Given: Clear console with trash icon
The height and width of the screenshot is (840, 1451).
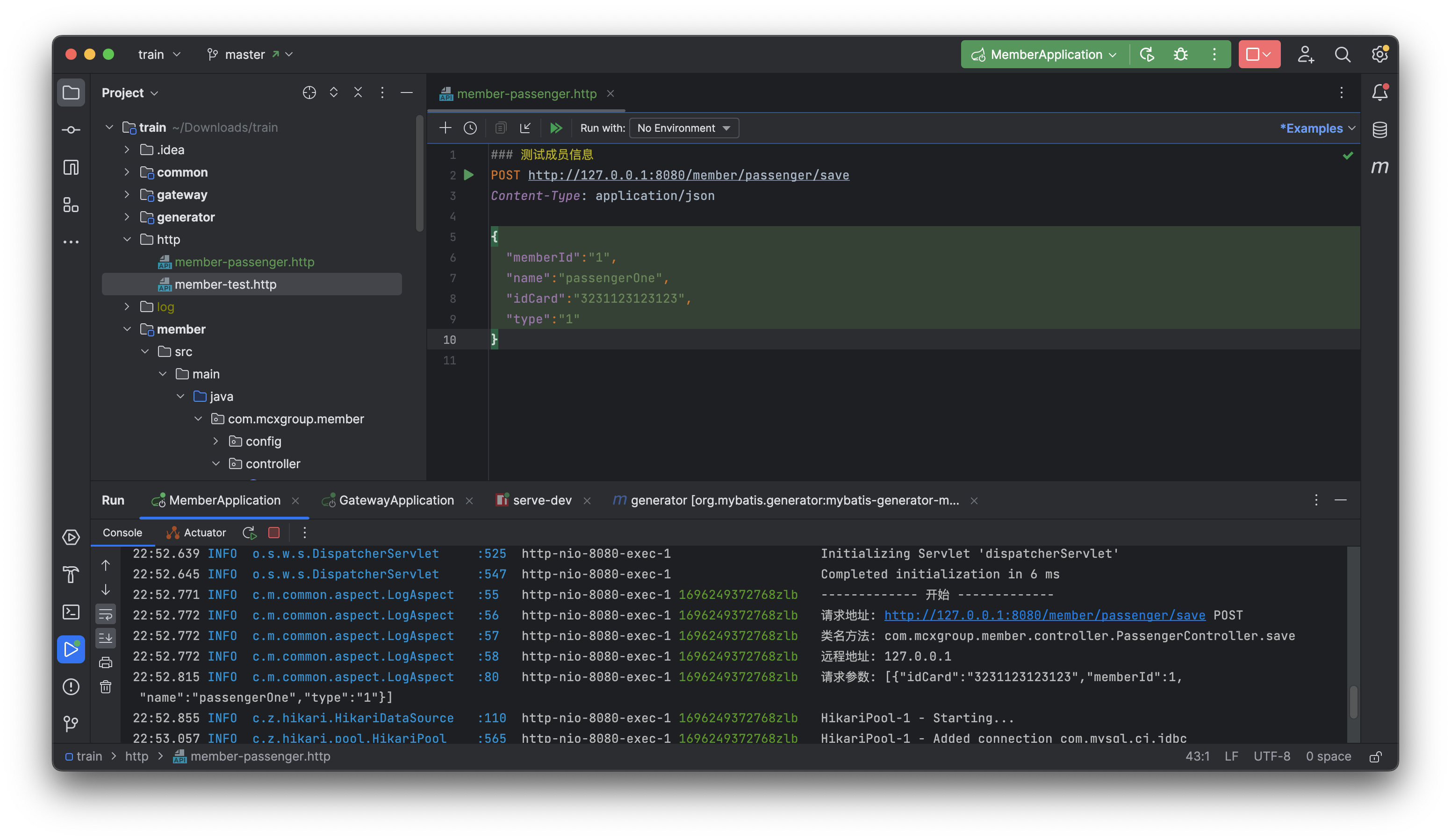Looking at the screenshot, I should point(105,687).
